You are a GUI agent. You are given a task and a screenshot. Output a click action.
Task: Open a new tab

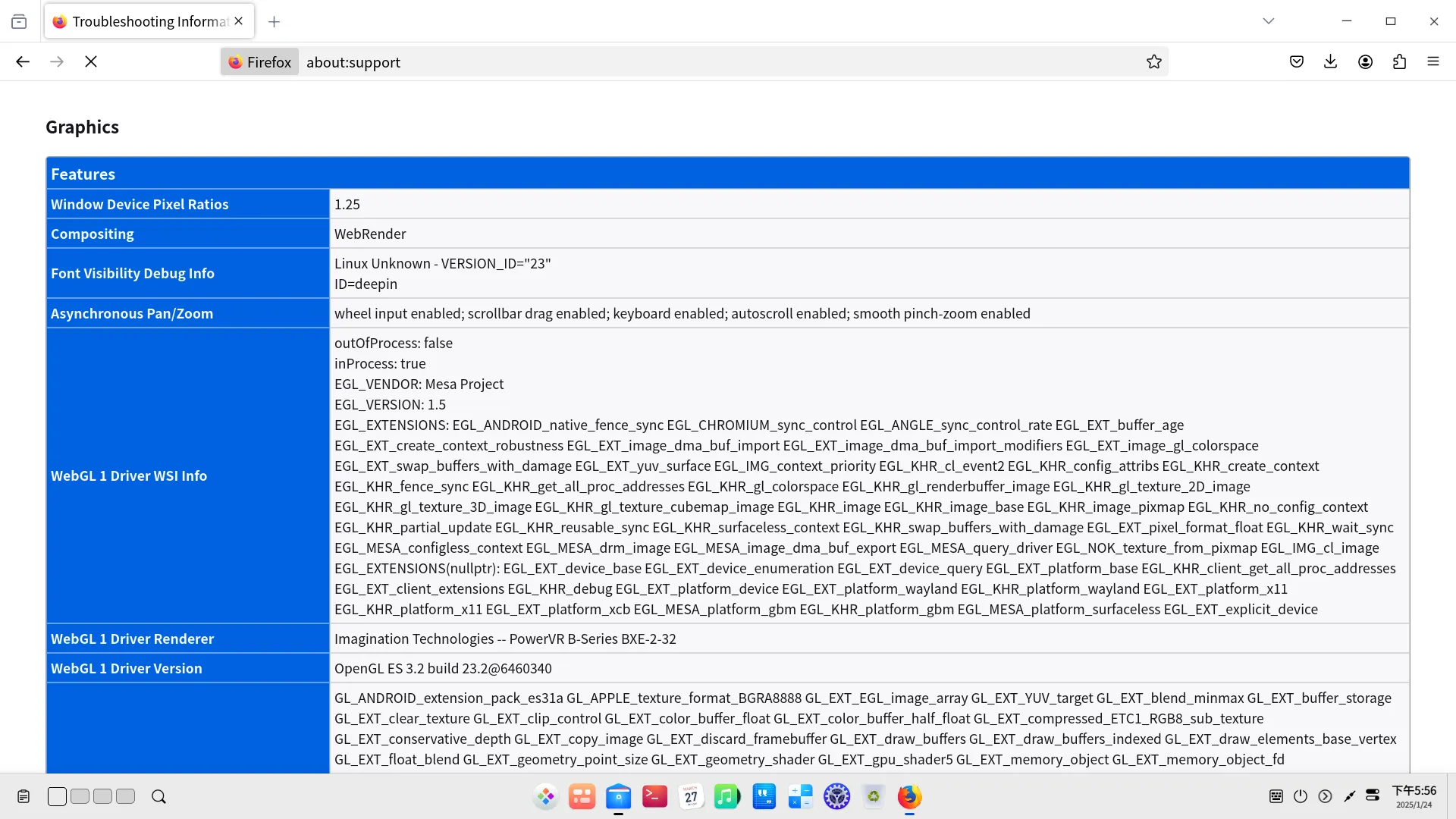pos(274,22)
